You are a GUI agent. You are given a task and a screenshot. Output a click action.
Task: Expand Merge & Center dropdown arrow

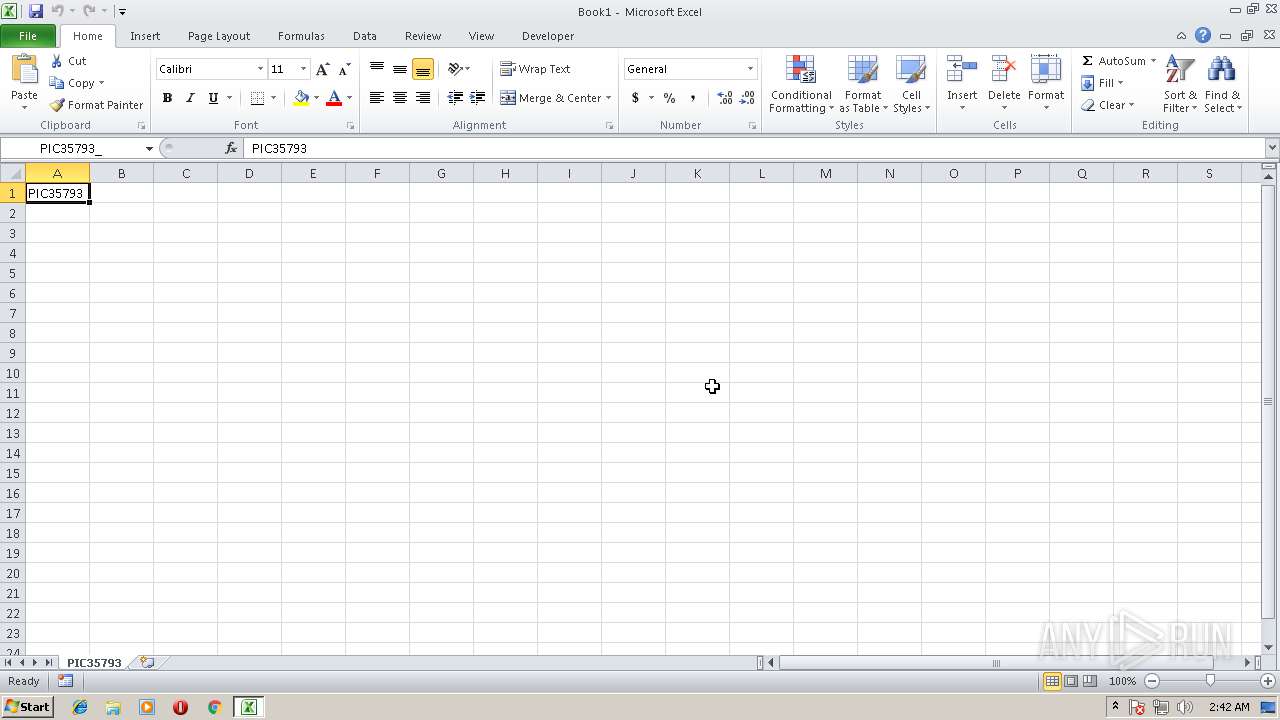coord(608,98)
